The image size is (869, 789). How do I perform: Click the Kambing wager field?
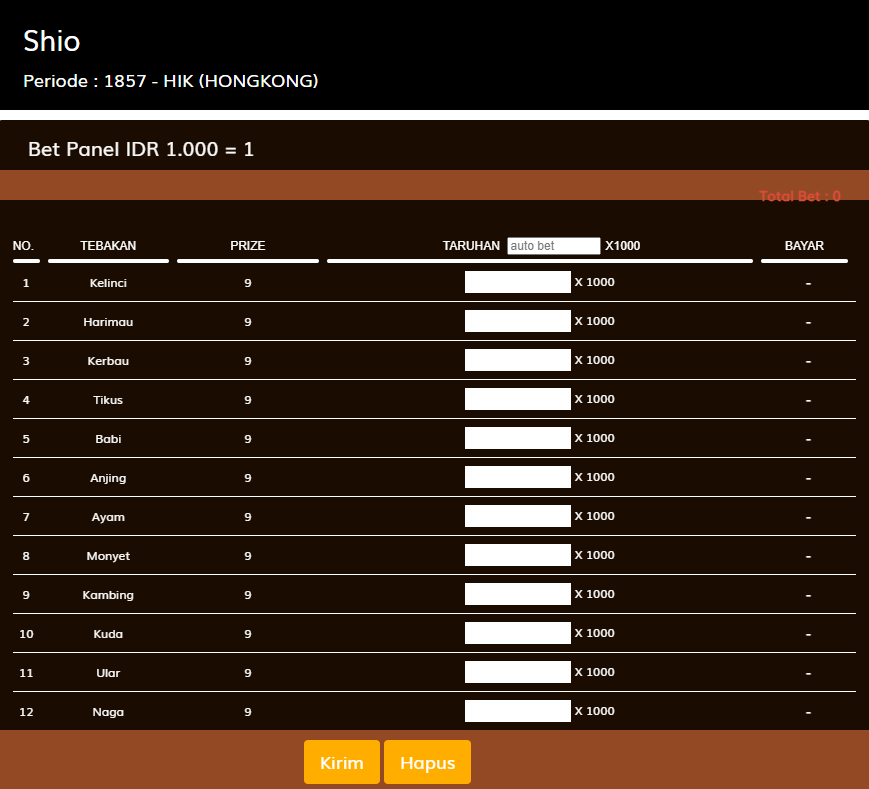(517, 594)
